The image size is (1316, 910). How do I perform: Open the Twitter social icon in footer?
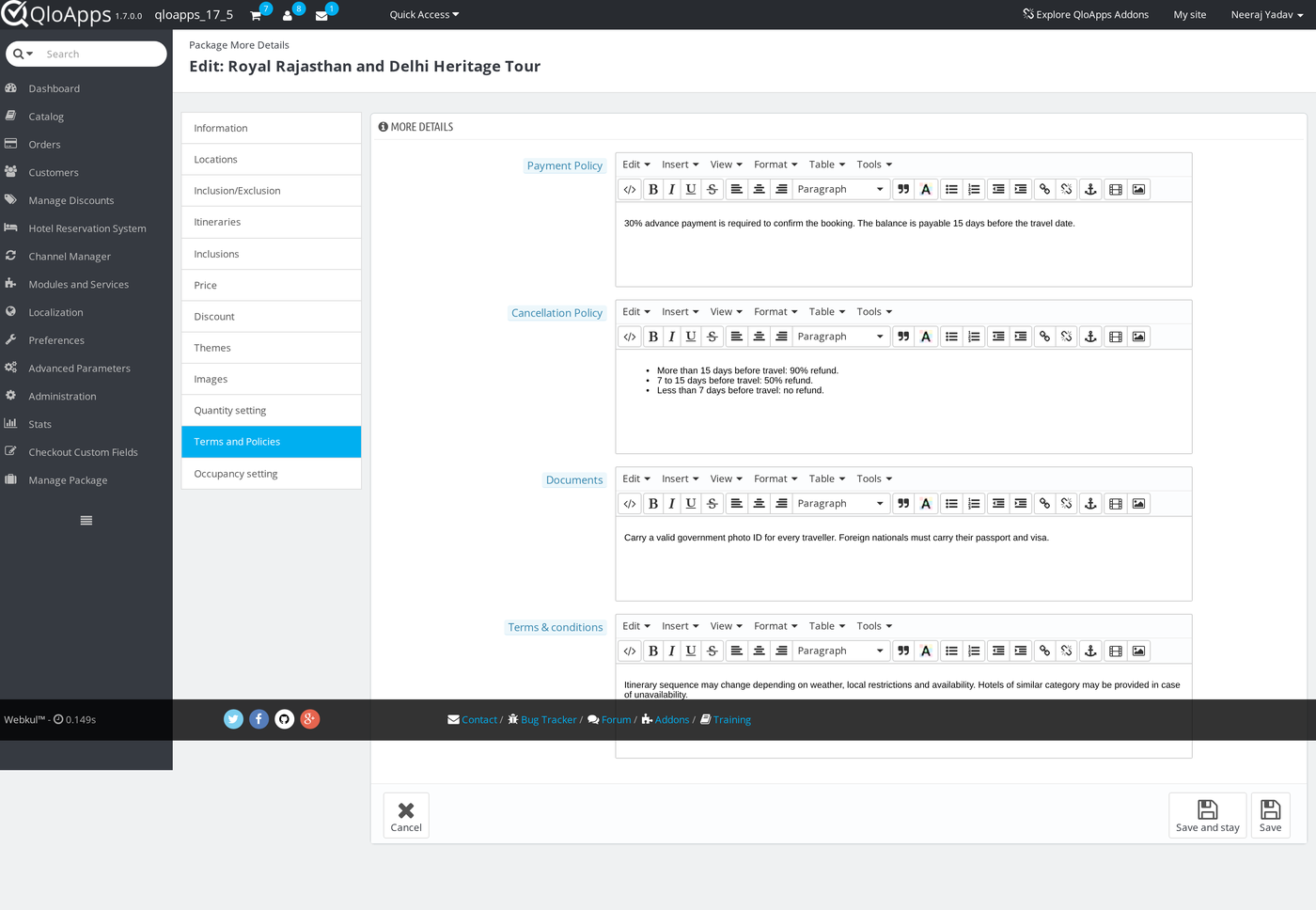pyautogui.click(x=234, y=719)
